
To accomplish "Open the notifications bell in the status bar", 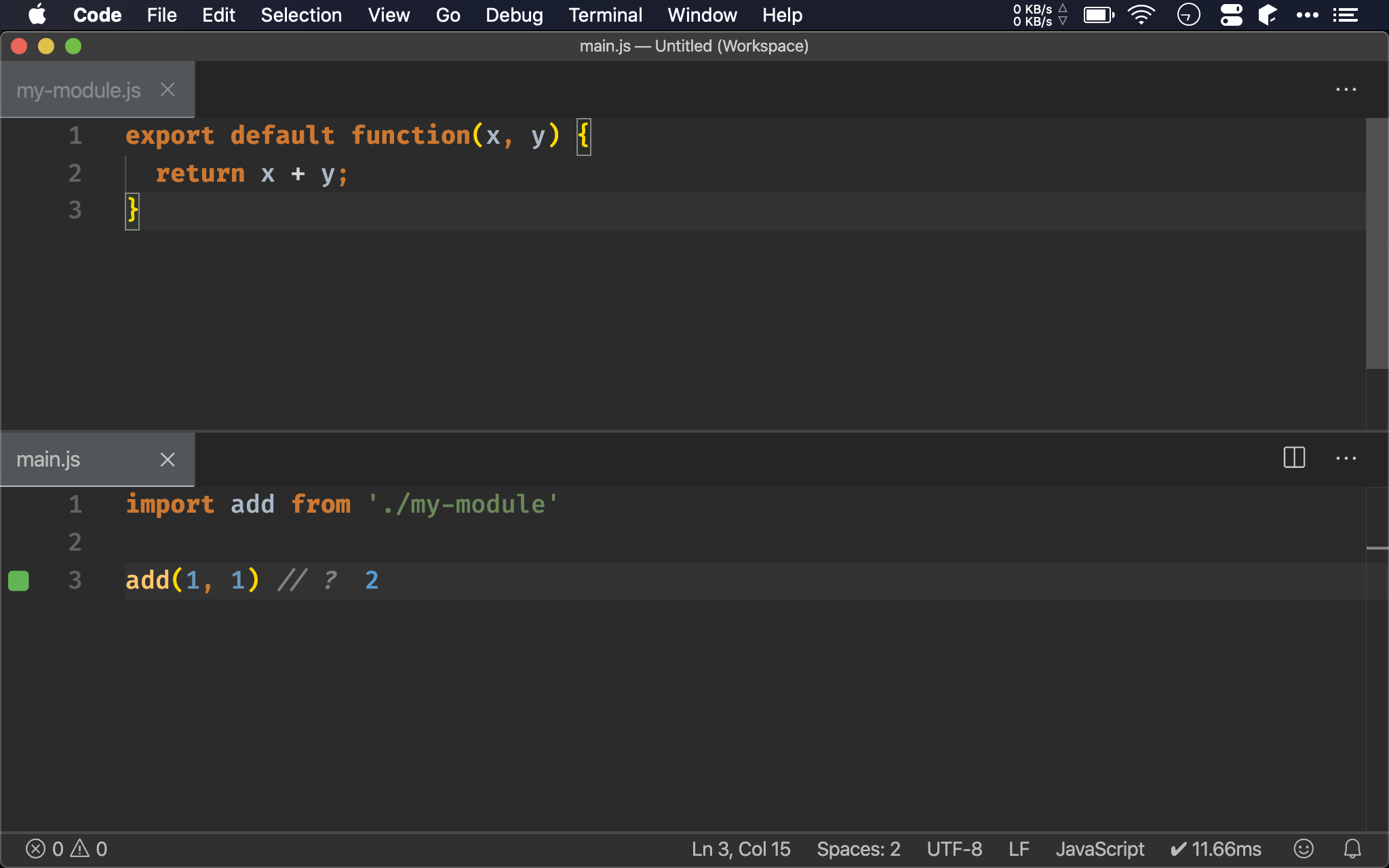I will click(x=1352, y=849).
